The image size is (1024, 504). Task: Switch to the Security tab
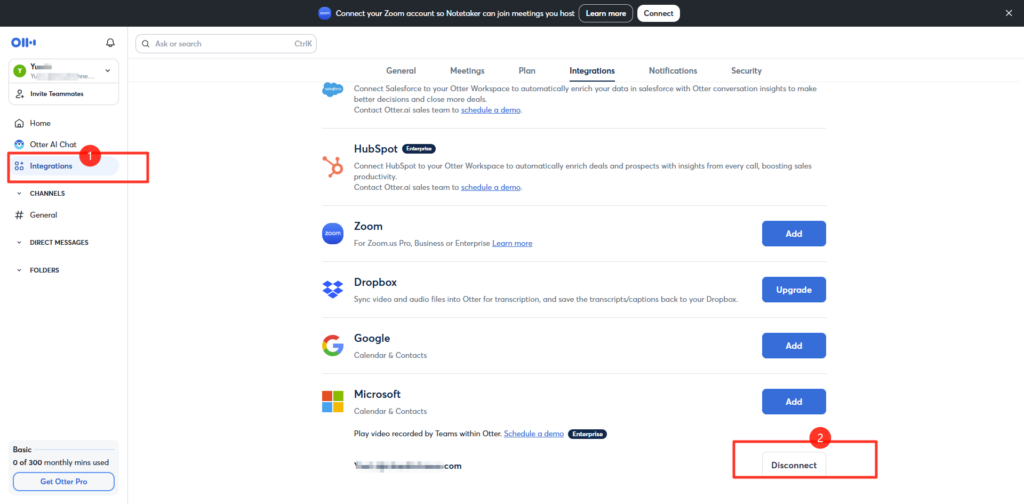(746, 71)
